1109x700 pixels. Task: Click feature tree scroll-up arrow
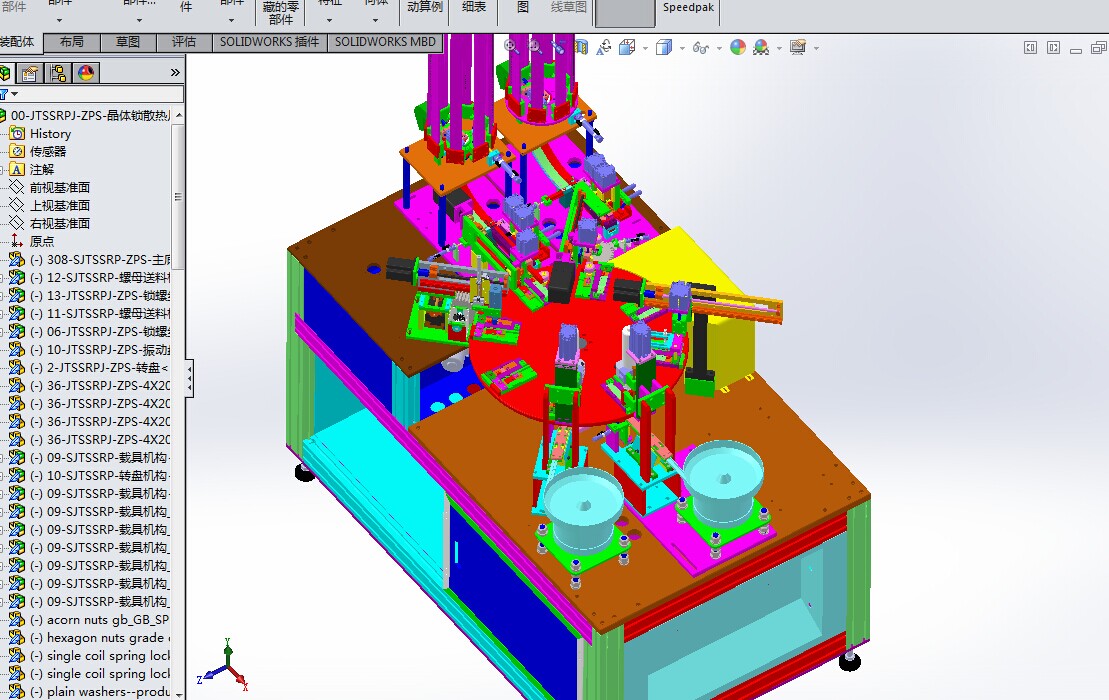tap(179, 115)
